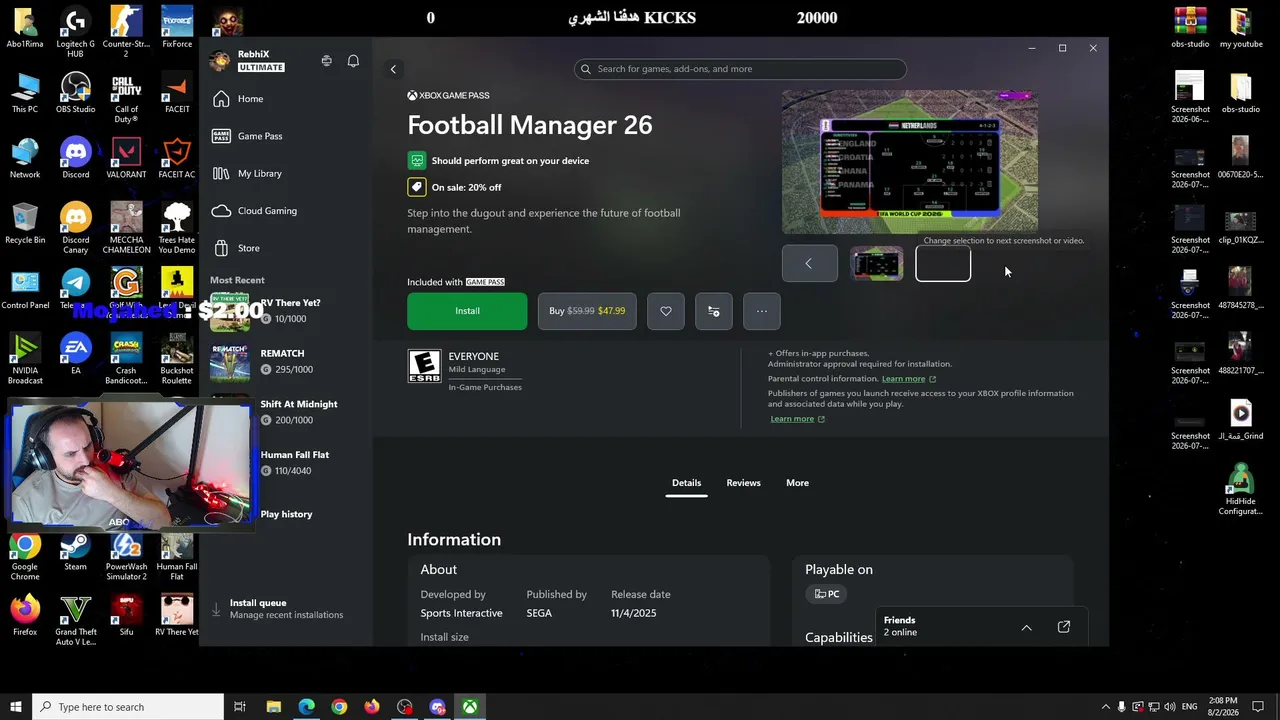This screenshot has width=1280, height=720.
Task: Show previous screenshot with left arrow
Action: click(809, 264)
